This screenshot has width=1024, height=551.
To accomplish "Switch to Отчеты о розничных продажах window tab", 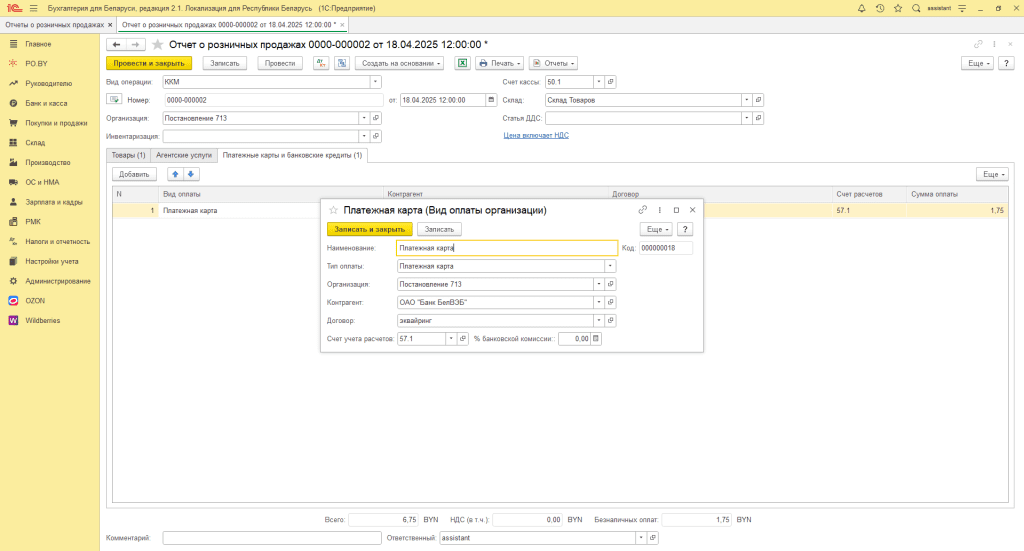I will coord(54,25).
